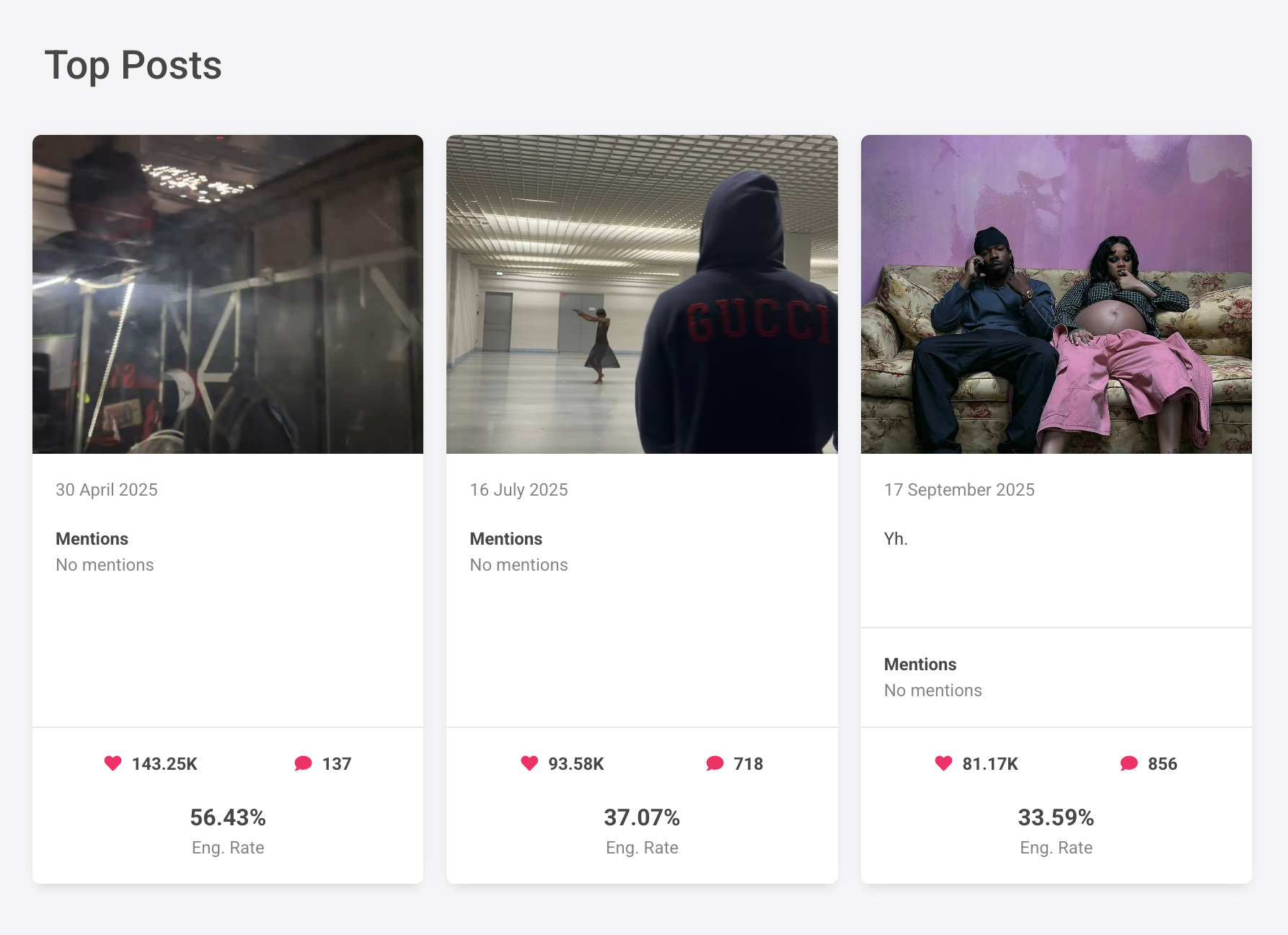Open the 30 April 2025 post thumbnail

click(x=228, y=294)
